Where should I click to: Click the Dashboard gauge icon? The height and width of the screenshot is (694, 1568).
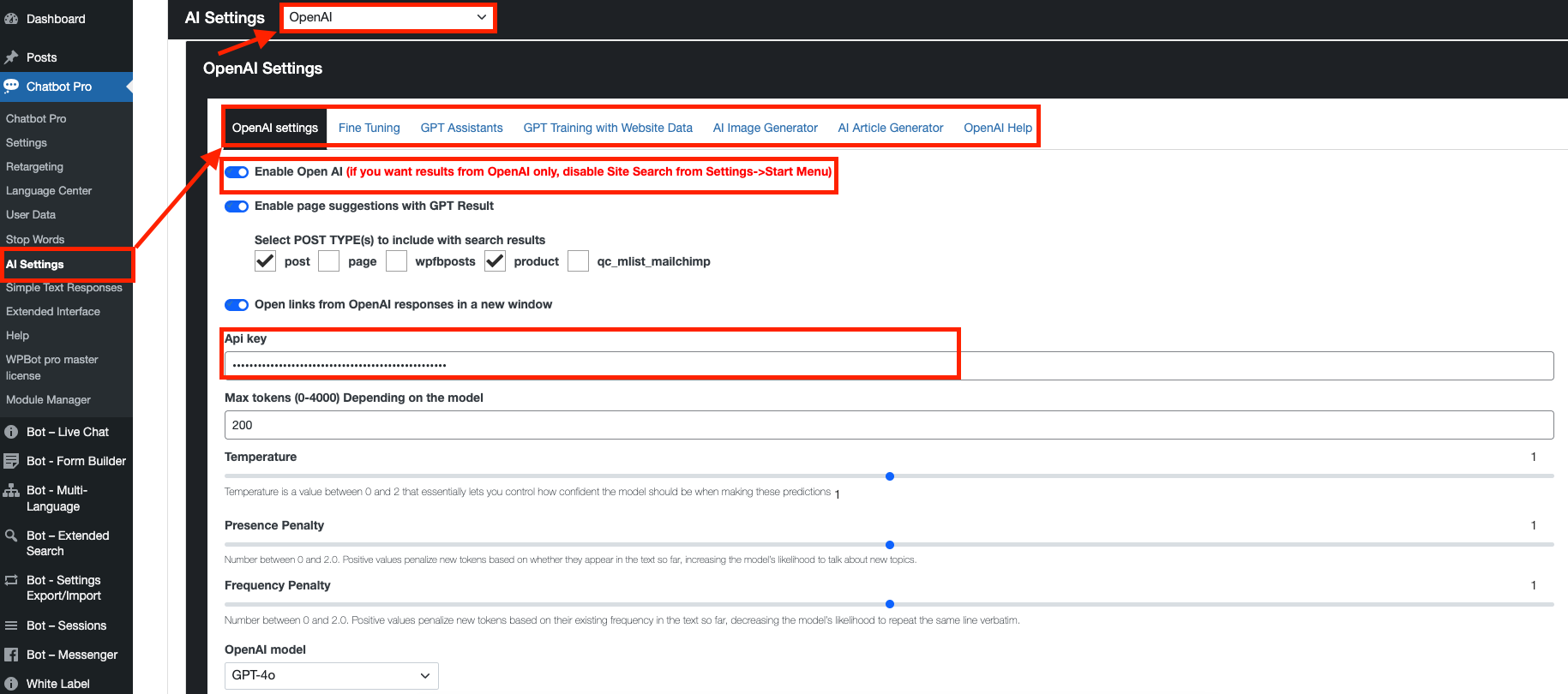[11, 19]
